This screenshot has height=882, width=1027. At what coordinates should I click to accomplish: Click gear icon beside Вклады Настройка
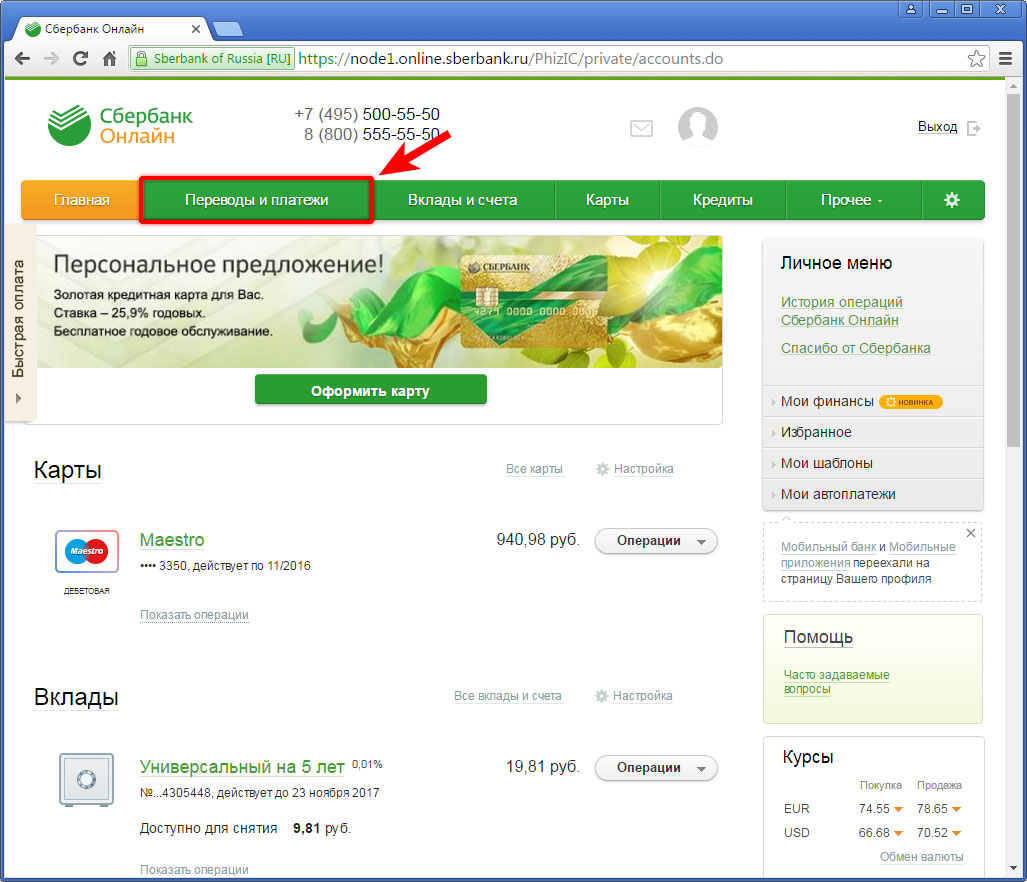[601, 696]
